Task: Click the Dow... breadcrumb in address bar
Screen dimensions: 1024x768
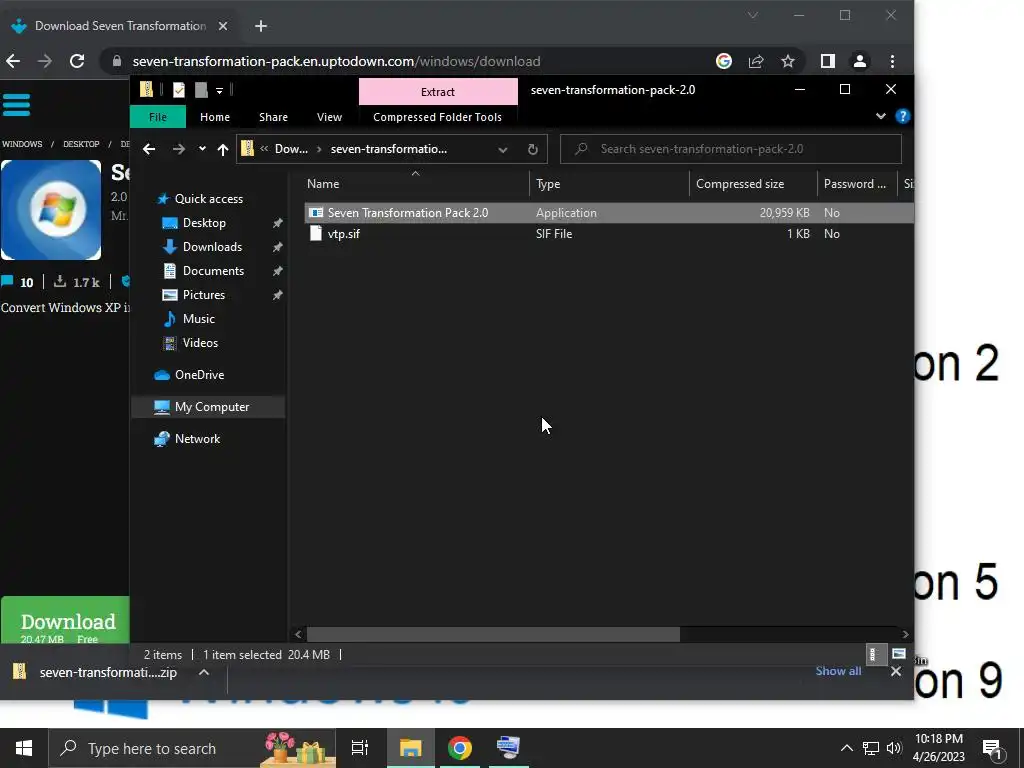Action: pos(291,149)
